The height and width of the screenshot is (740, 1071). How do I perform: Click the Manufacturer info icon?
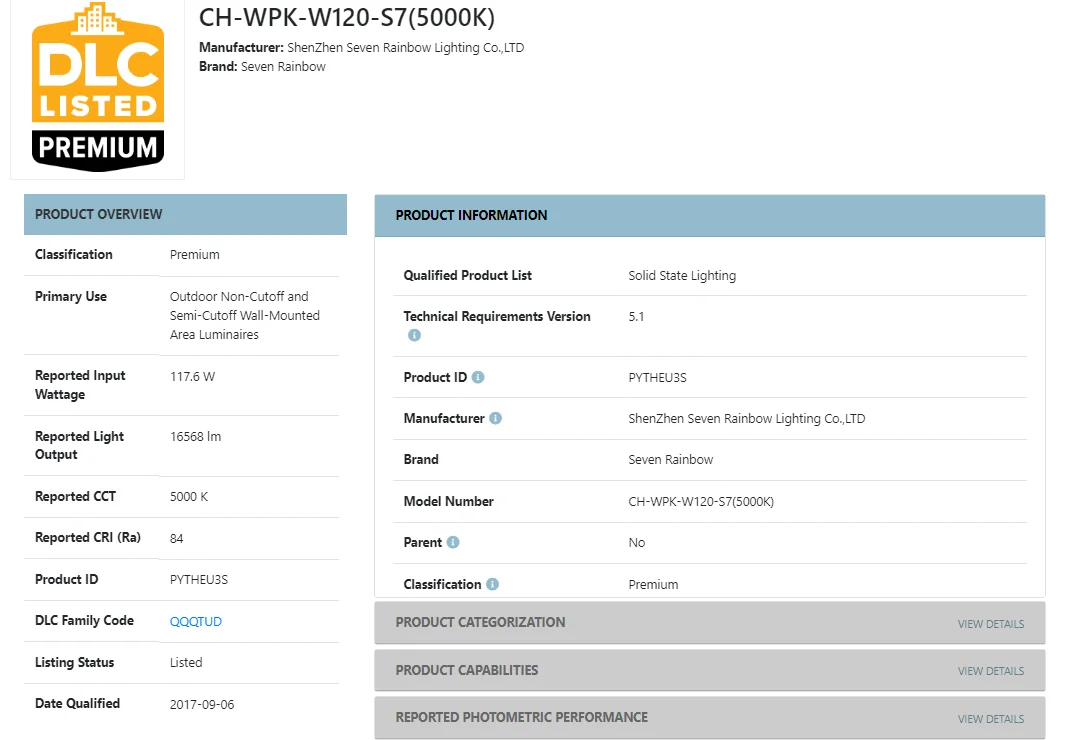tap(496, 419)
